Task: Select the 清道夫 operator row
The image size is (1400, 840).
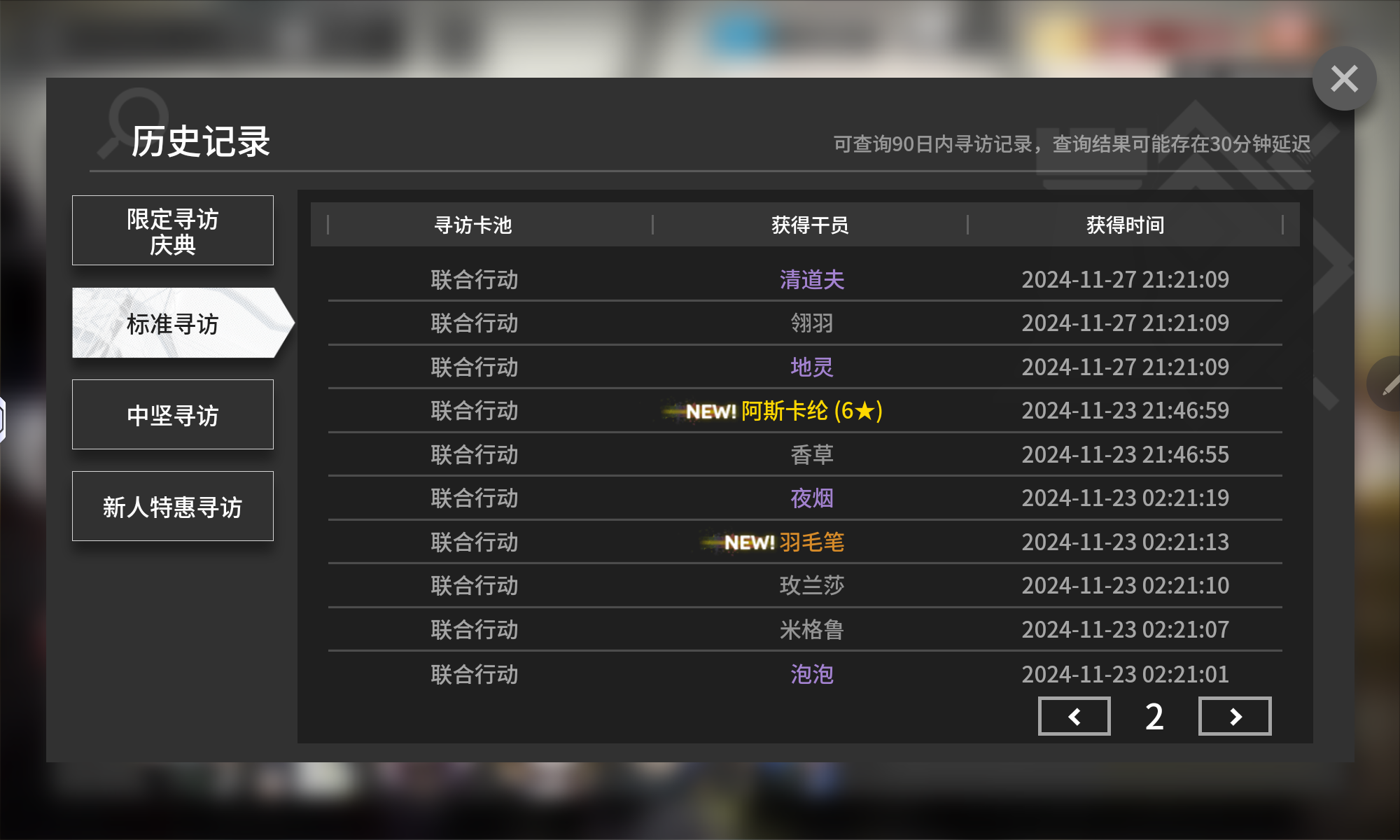Action: (811, 280)
